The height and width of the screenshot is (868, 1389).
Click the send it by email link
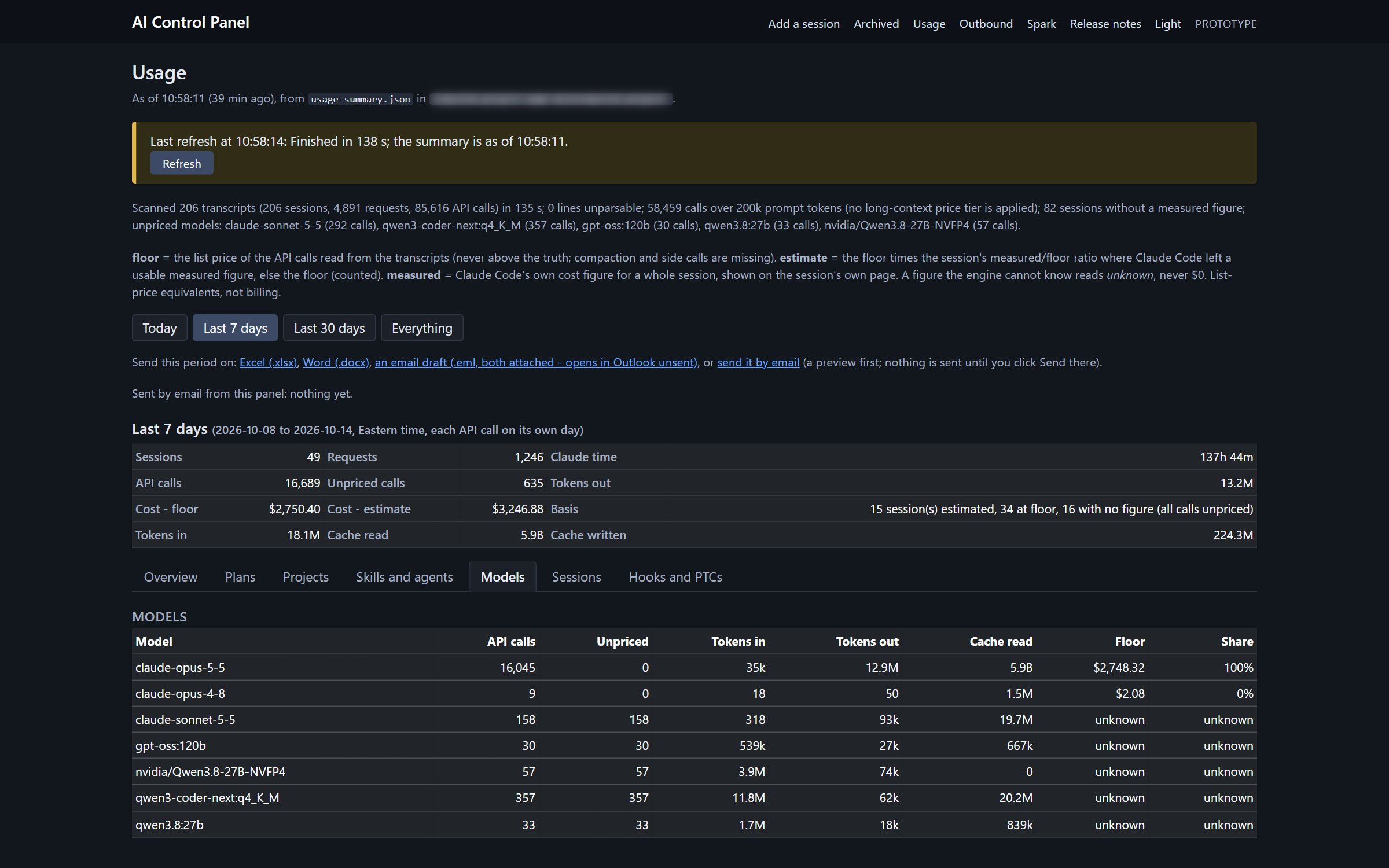pos(758,362)
